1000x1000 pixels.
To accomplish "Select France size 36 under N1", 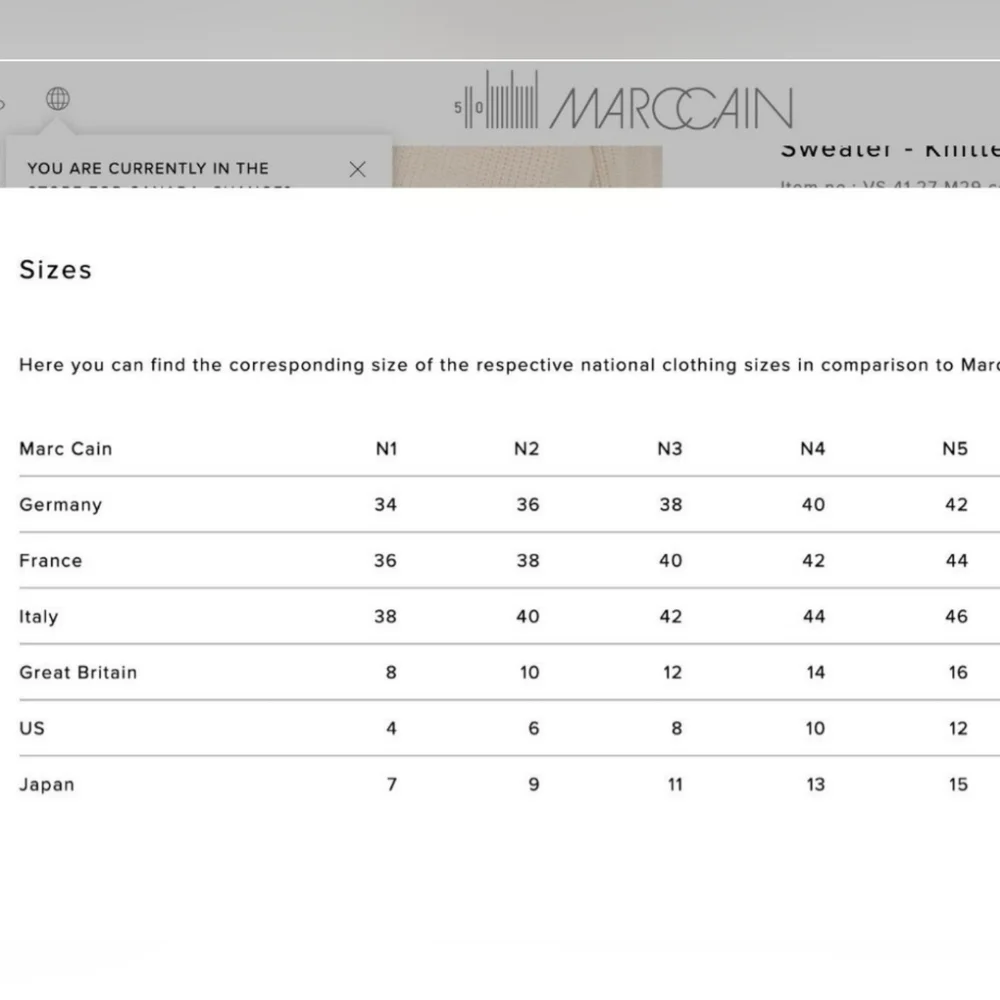I will click(385, 561).
